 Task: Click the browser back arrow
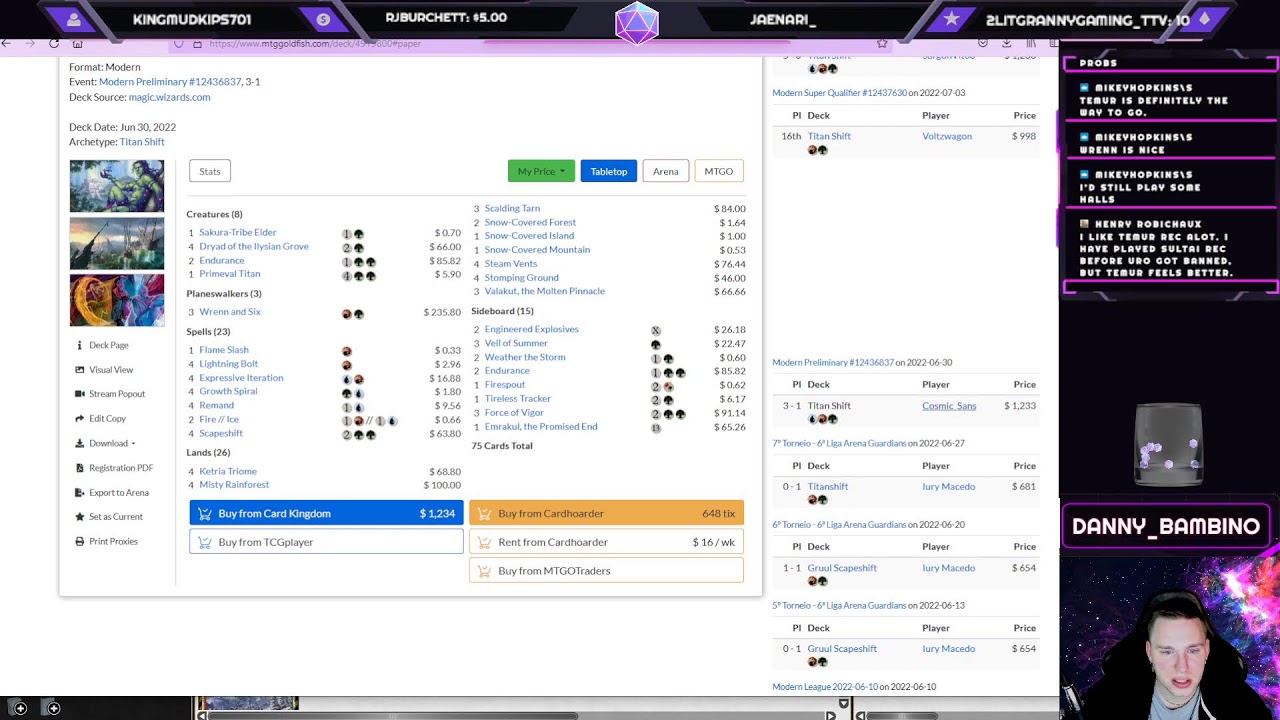pyautogui.click(x=6, y=43)
